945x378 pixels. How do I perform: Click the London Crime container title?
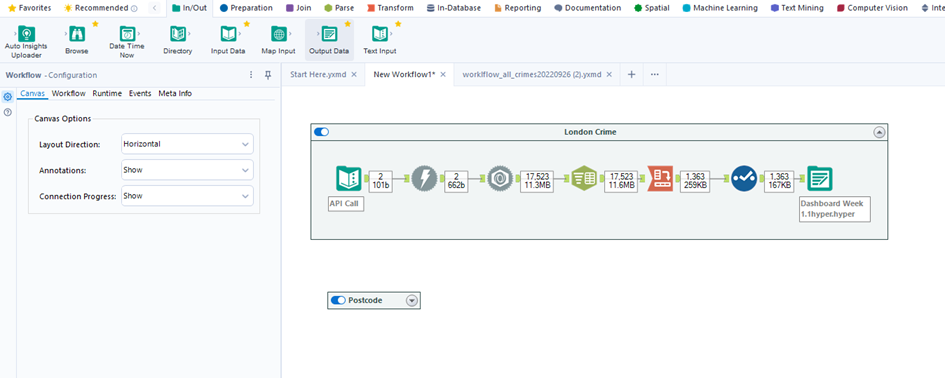click(x=590, y=131)
